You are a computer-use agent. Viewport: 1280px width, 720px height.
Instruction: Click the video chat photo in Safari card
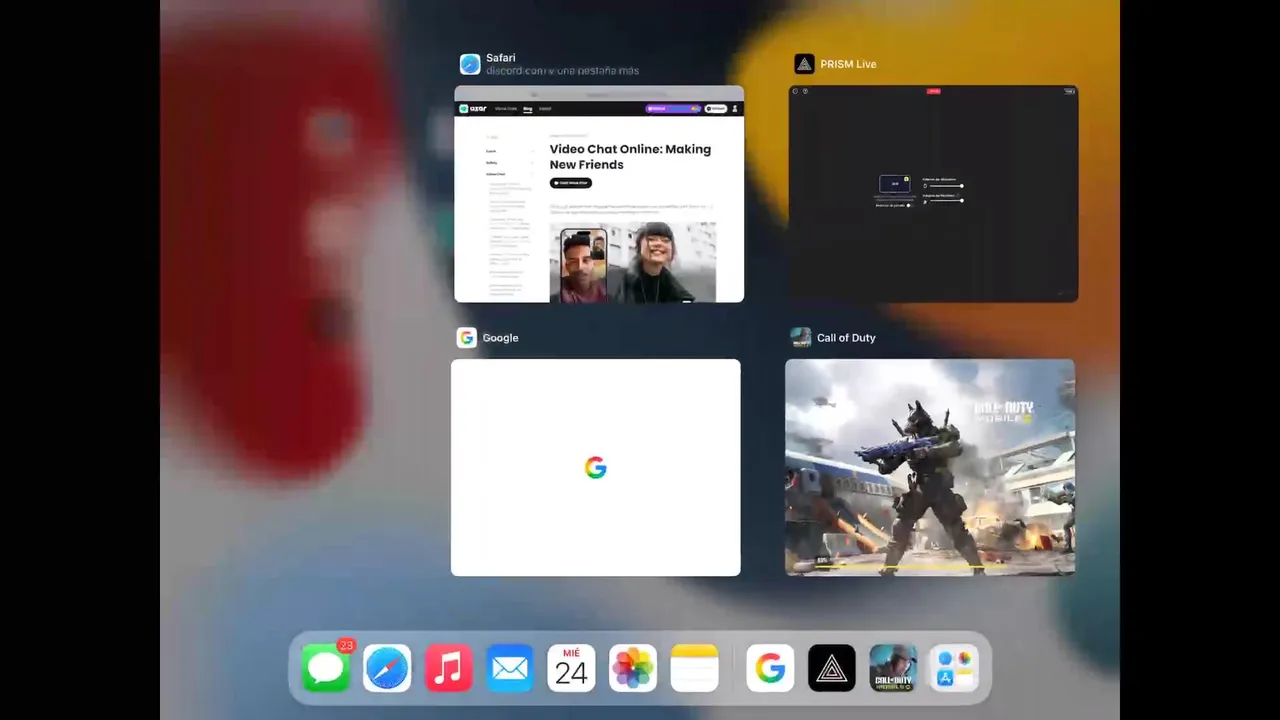click(x=632, y=262)
